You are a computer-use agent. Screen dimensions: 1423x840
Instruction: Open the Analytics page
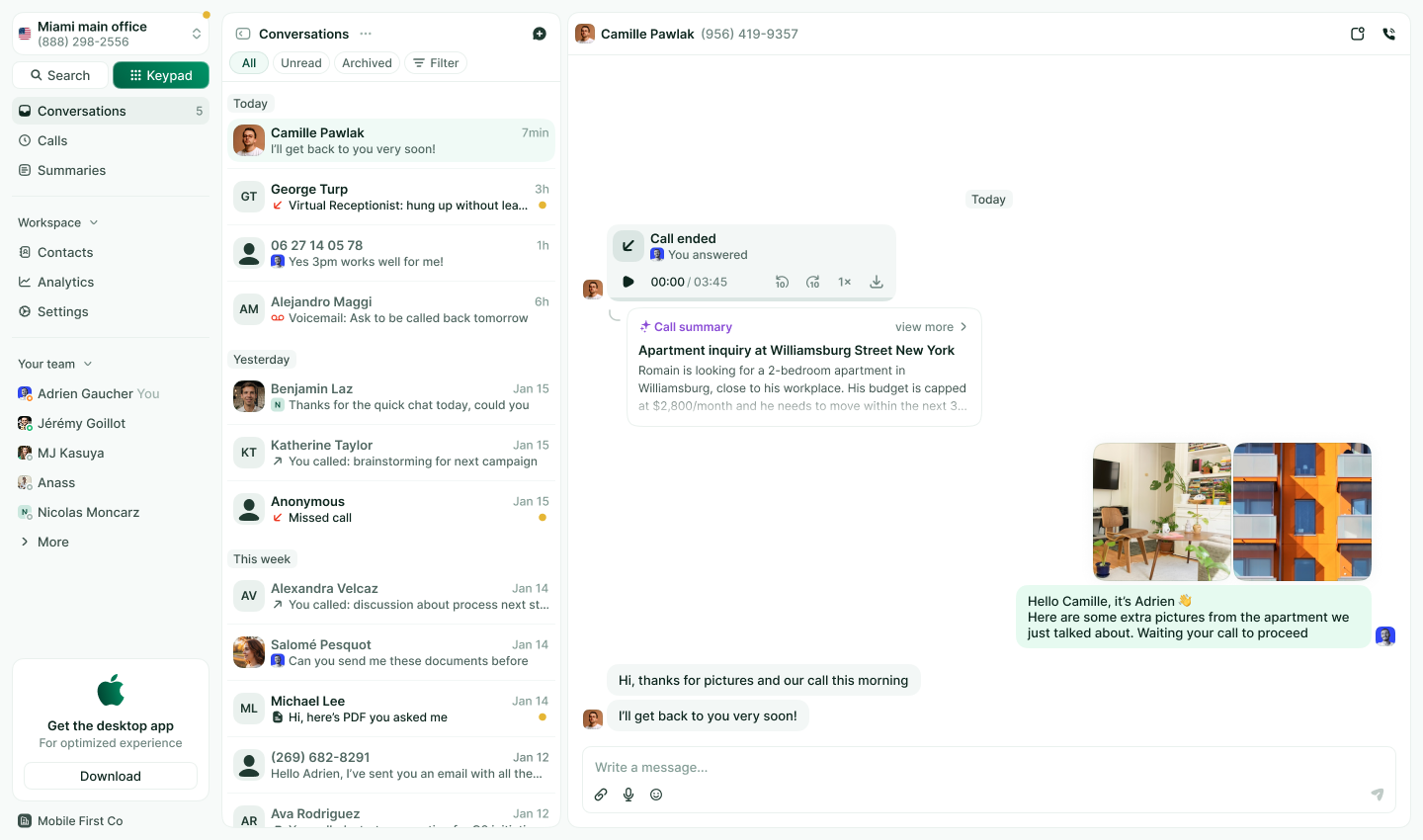click(111, 282)
